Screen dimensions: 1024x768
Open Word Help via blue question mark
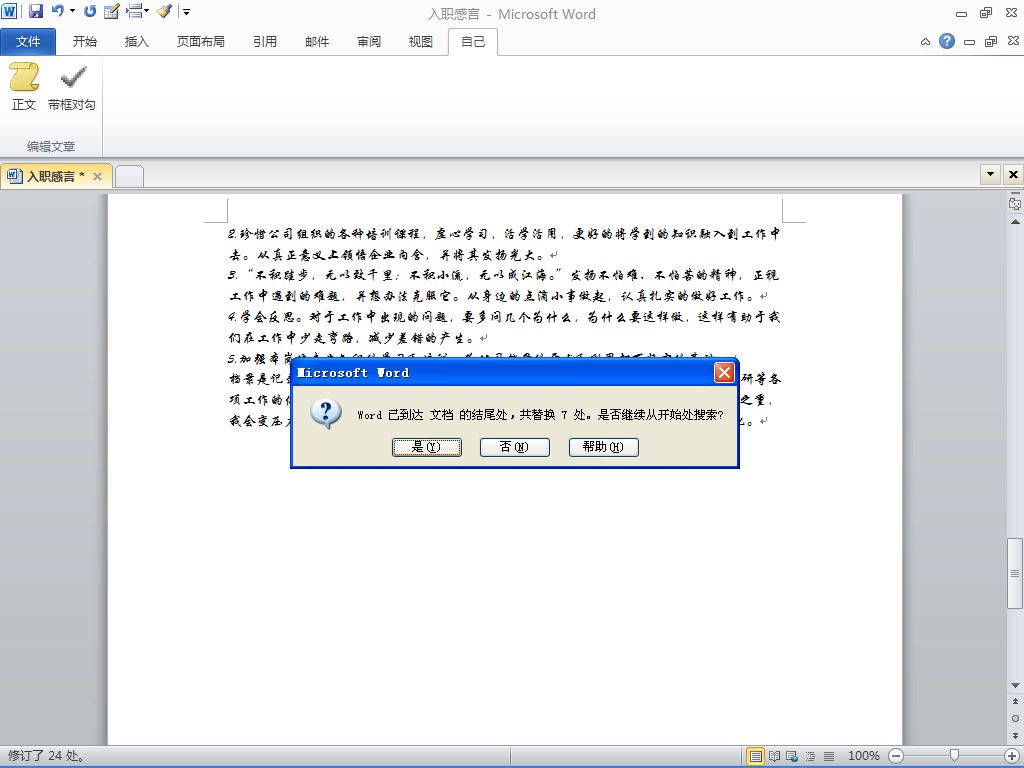pos(947,41)
